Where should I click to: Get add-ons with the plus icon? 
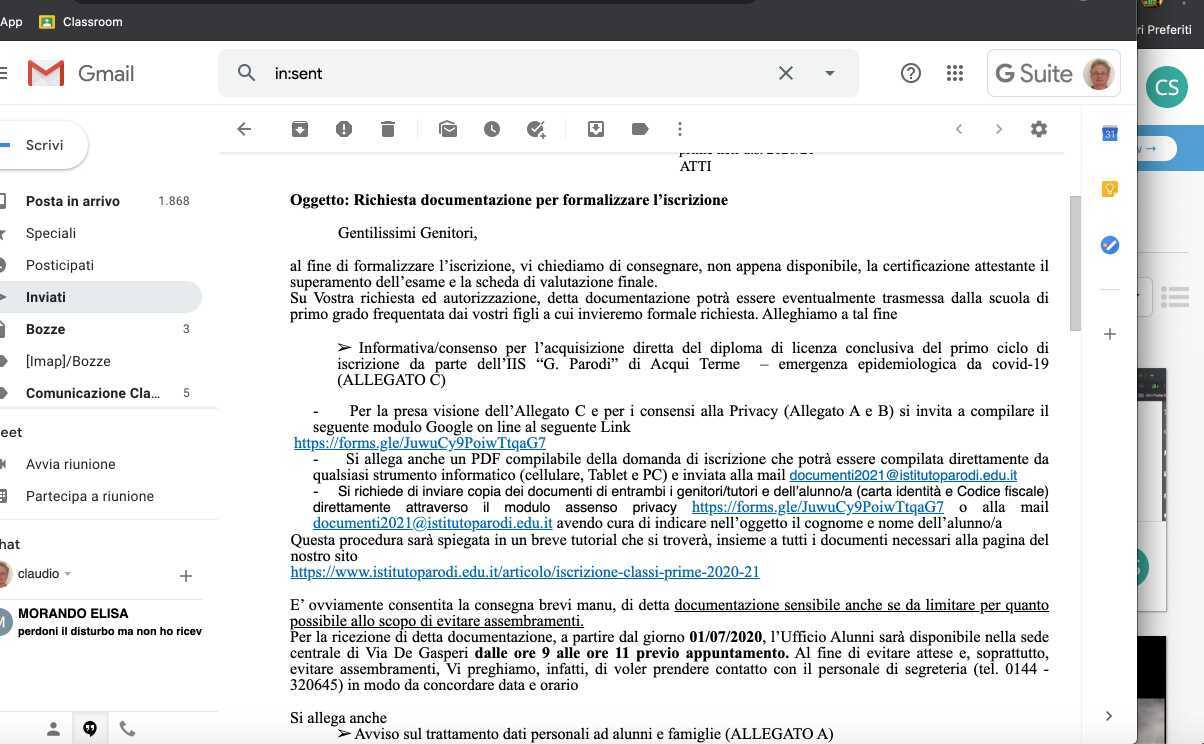1110,334
